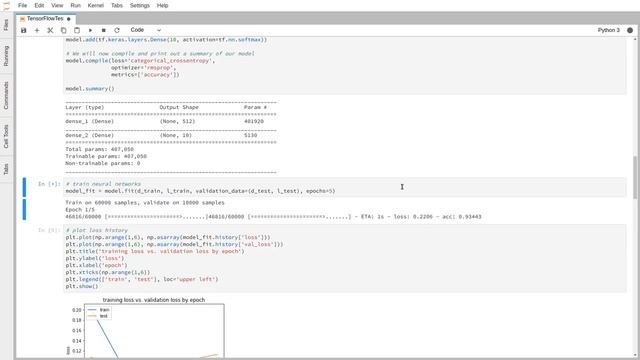The image size is (640, 360).
Task: Copy the selected cell icon
Action: tap(64, 30)
